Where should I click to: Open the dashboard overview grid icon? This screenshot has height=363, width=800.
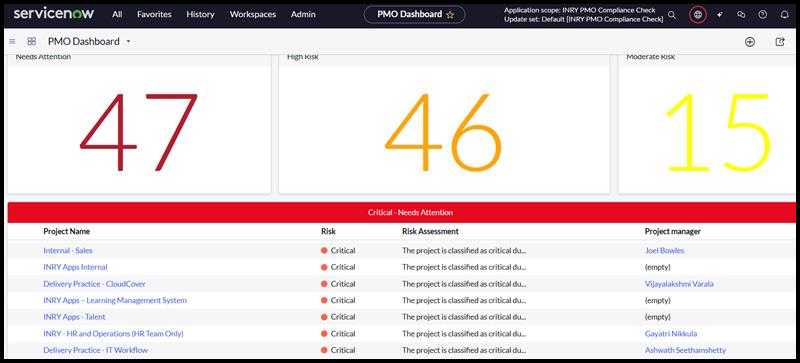pyautogui.click(x=32, y=41)
